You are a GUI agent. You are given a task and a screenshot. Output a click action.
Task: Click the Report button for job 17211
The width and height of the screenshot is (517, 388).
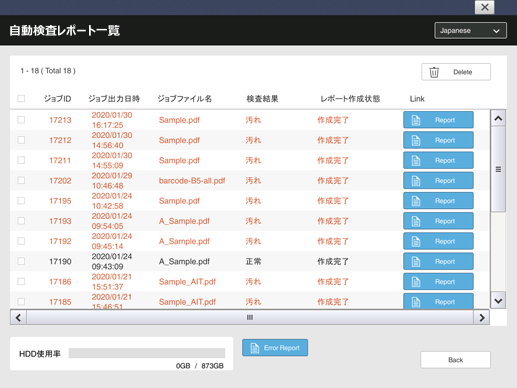coord(438,160)
